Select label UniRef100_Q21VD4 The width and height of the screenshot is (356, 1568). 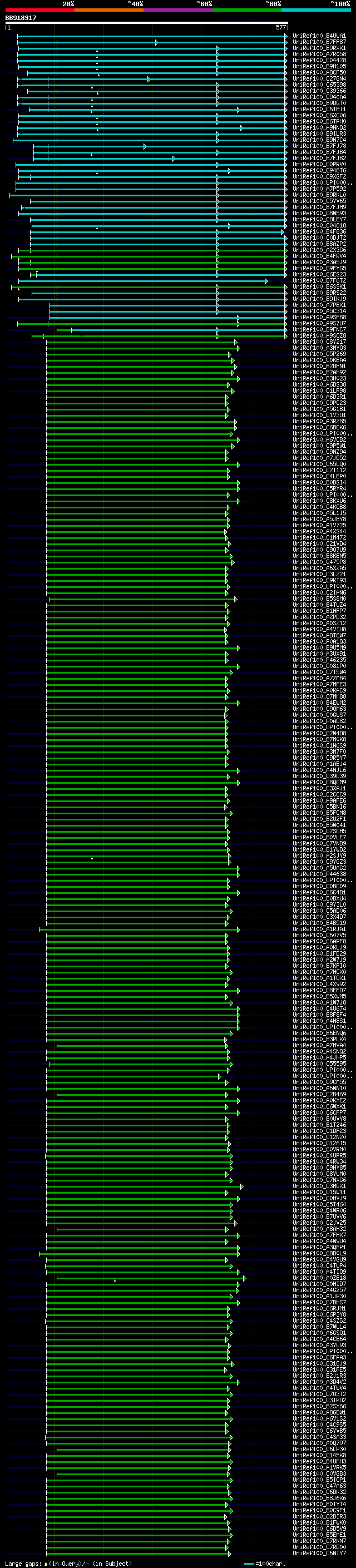319,543
